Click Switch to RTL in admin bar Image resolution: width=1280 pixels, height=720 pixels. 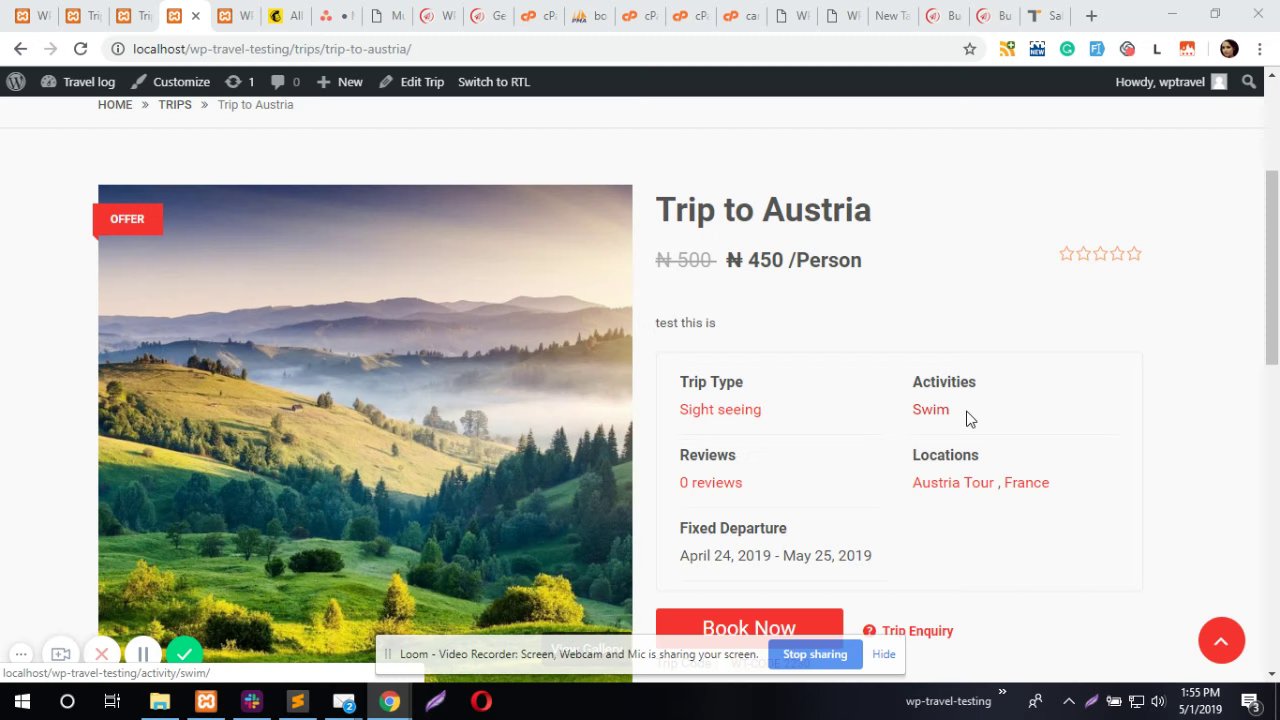click(494, 82)
